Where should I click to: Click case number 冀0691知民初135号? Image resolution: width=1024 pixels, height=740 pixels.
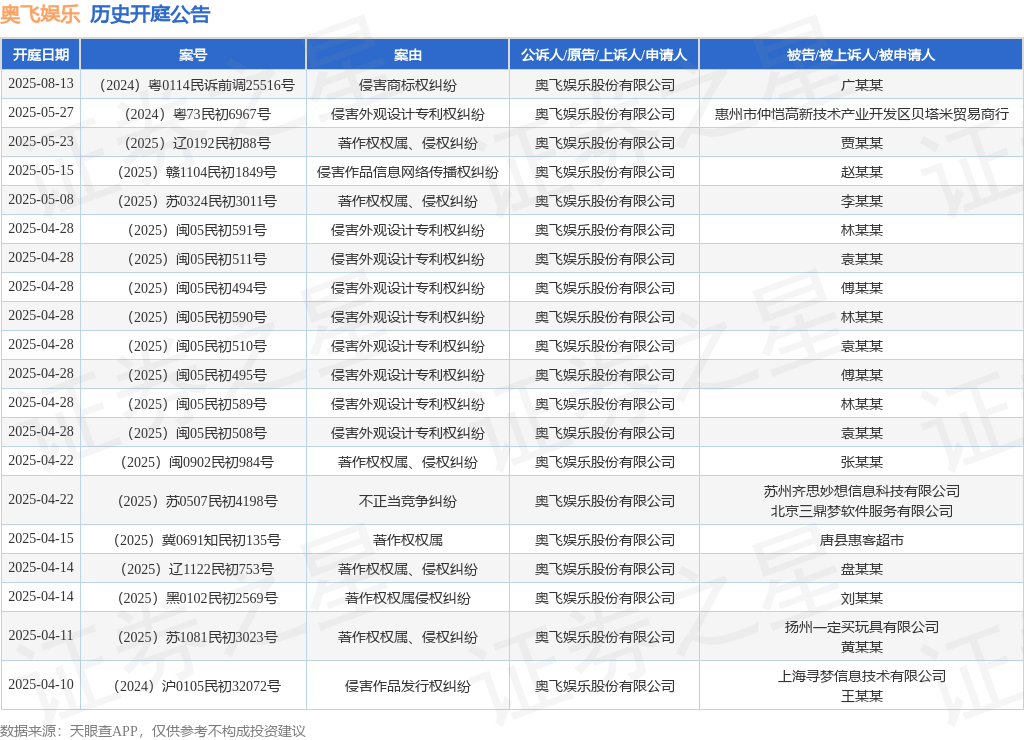197,540
